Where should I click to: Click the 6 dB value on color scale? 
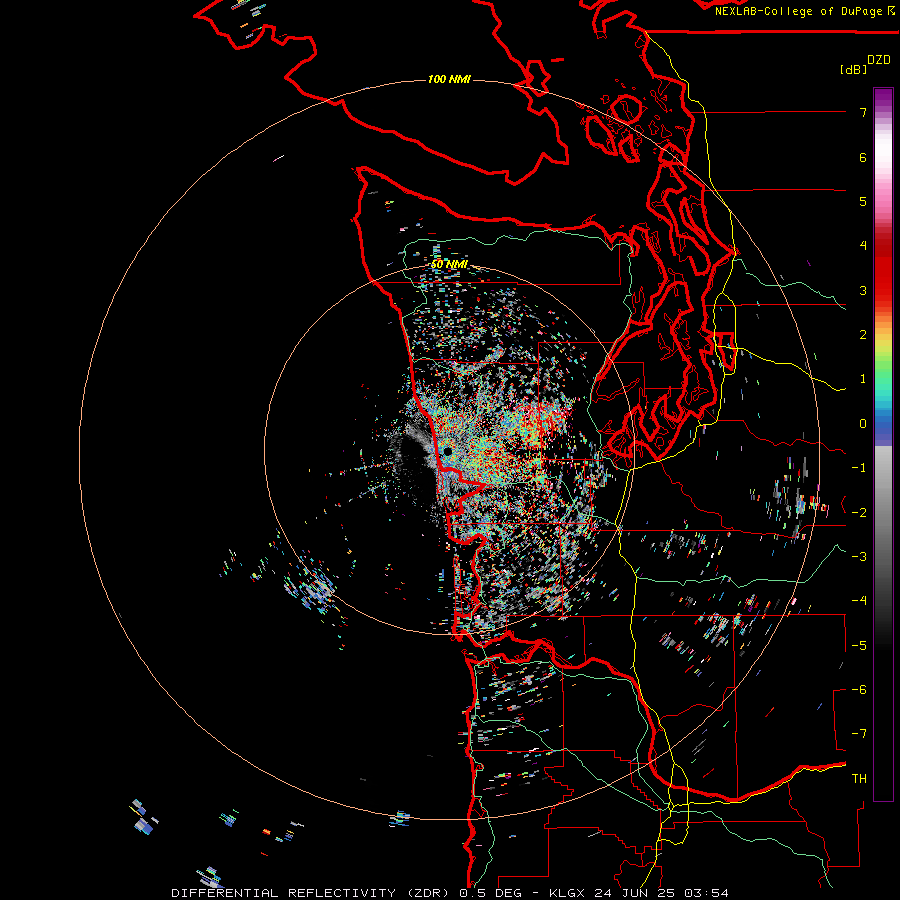863,157
